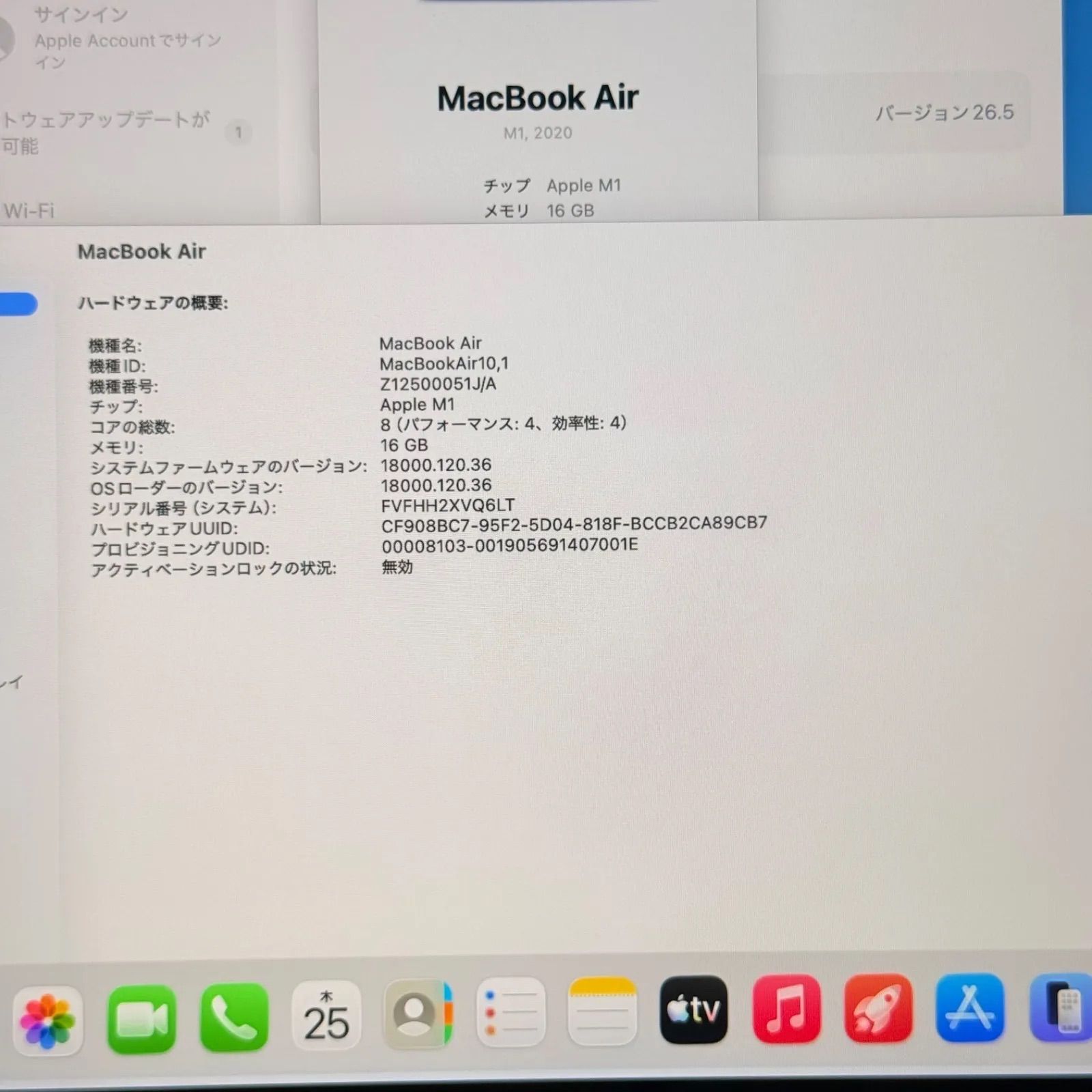Select the hardware UUID value

[574, 524]
